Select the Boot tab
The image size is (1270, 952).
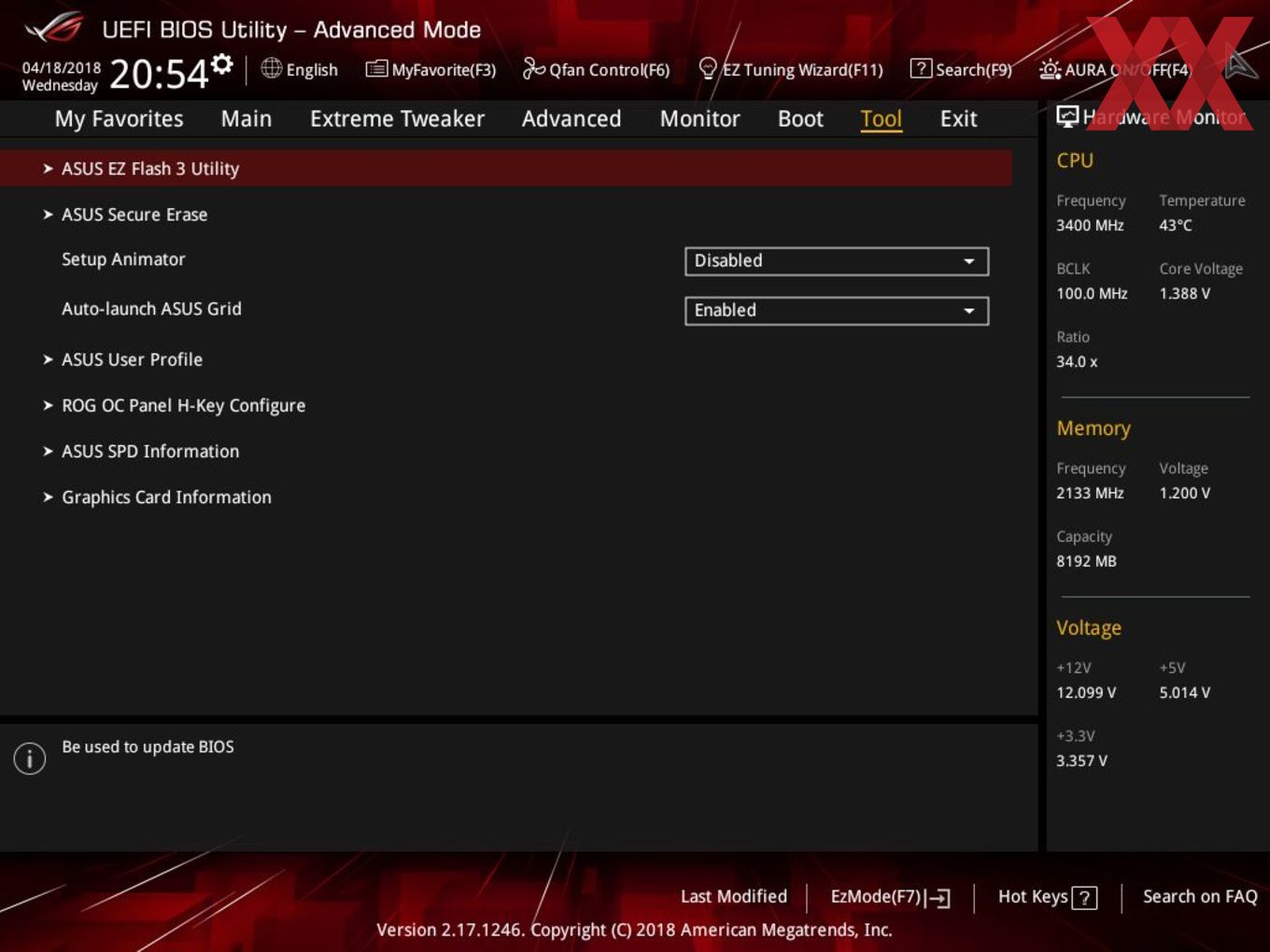pyautogui.click(x=800, y=119)
